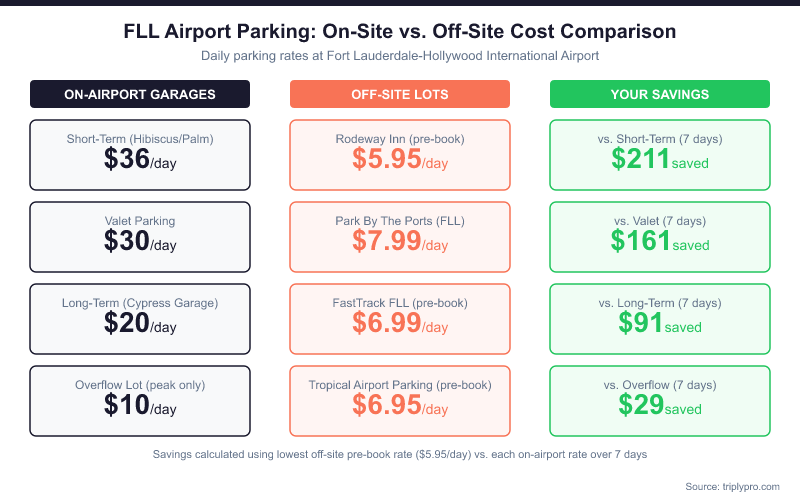
Task: Choose the FastTrack FLL $6.99/day card
Action: pos(400,319)
